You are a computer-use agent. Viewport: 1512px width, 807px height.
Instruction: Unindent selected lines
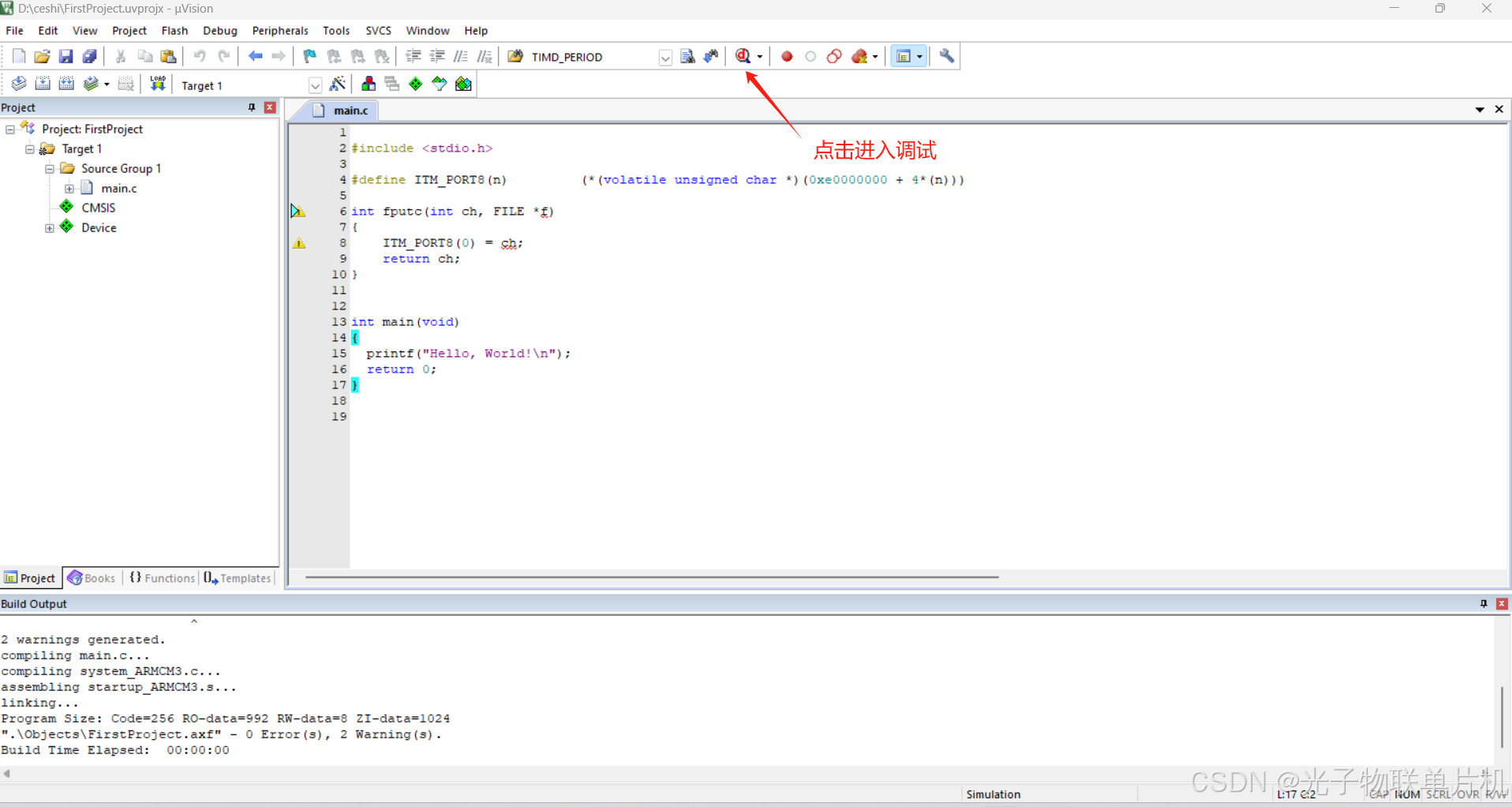pos(437,56)
